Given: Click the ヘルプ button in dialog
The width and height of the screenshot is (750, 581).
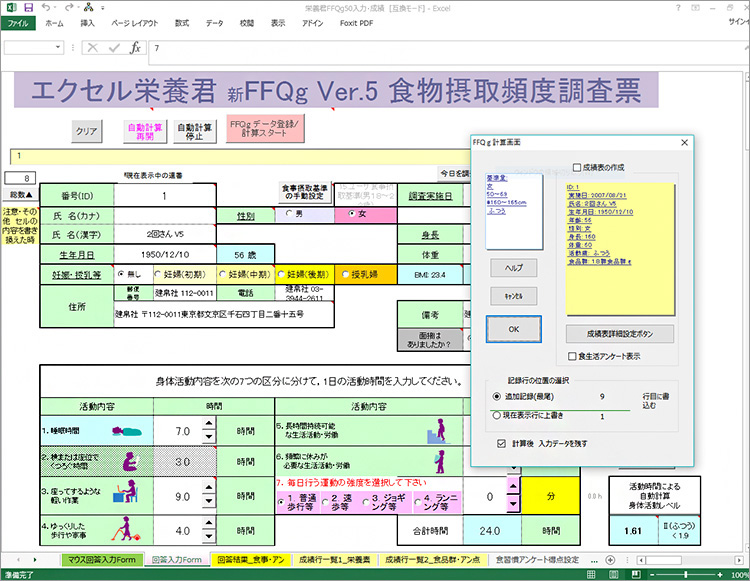Looking at the screenshot, I should pos(514,268).
